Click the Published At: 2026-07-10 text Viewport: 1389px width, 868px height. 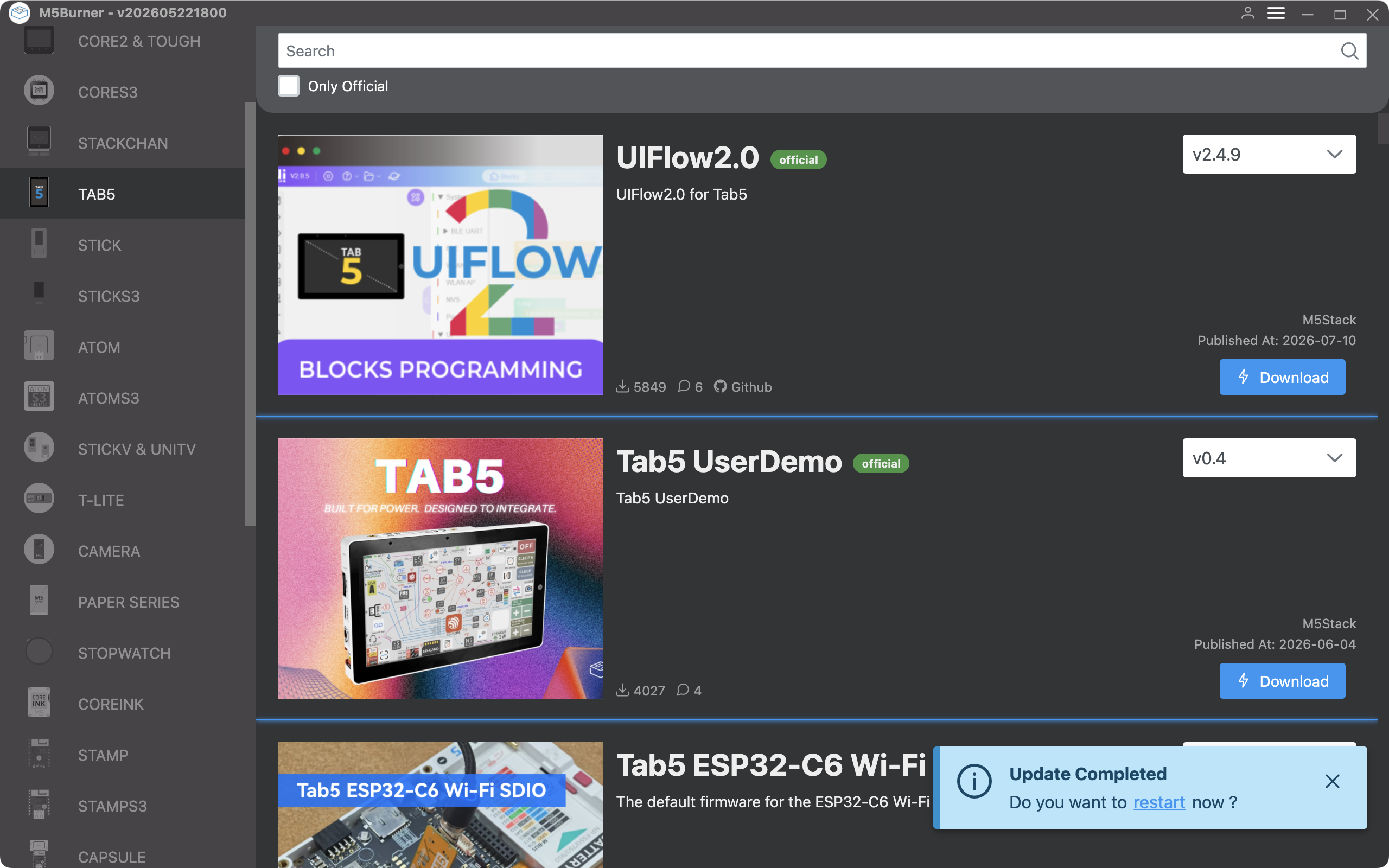click(x=1277, y=341)
